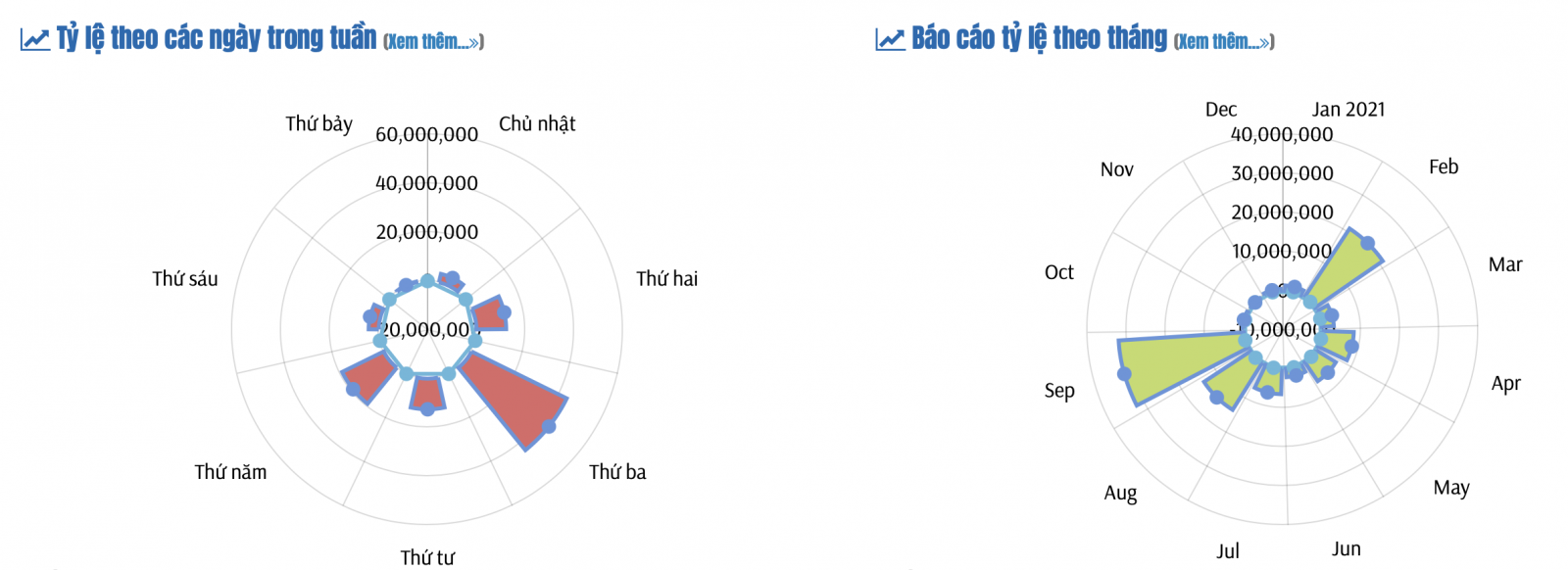This screenshot has width=1568, height=570.
Task: Click the 'Tỷ lệ theo các ngày trong tuần' heading
Action: pyautogui.click(x=217, y=38)
